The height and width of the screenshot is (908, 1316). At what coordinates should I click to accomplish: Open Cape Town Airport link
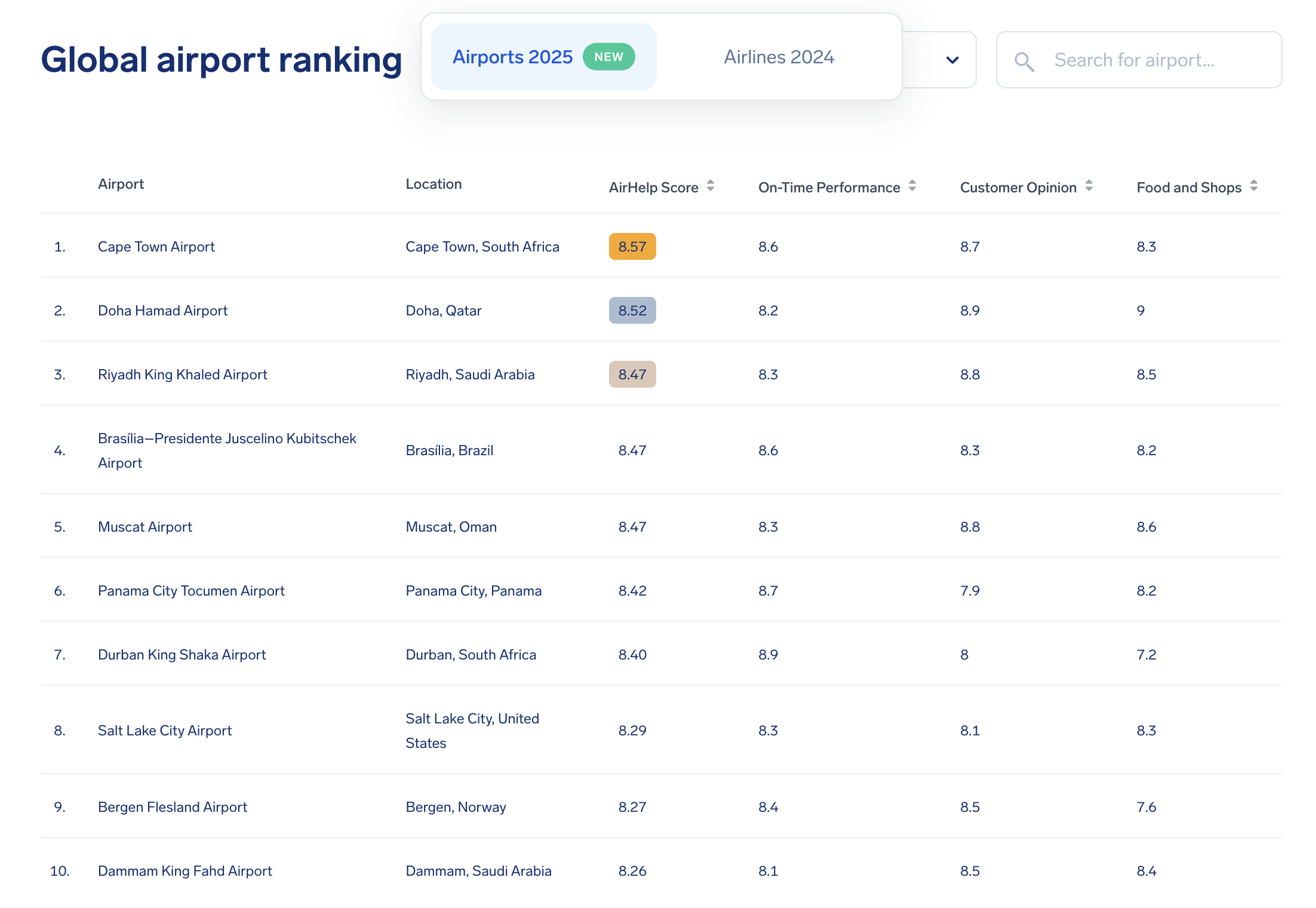pos(156,247)
